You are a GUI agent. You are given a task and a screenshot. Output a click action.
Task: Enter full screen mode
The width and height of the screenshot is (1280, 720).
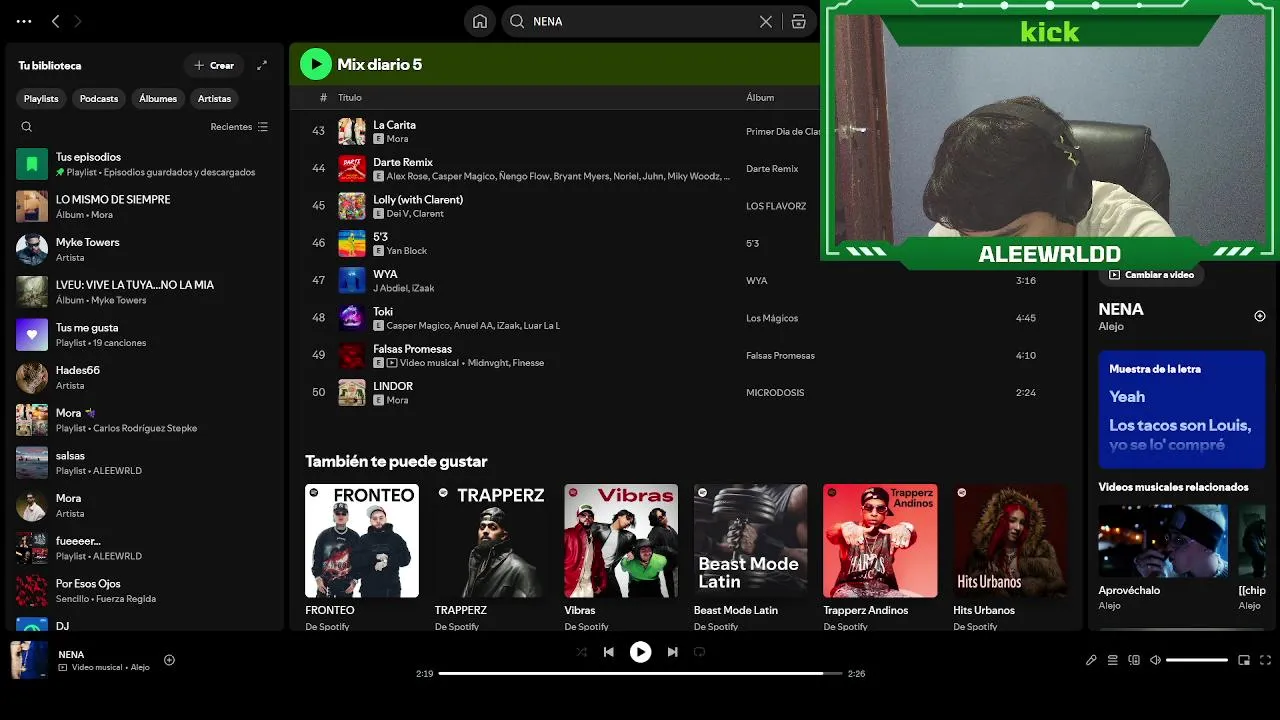[1266, 660]
